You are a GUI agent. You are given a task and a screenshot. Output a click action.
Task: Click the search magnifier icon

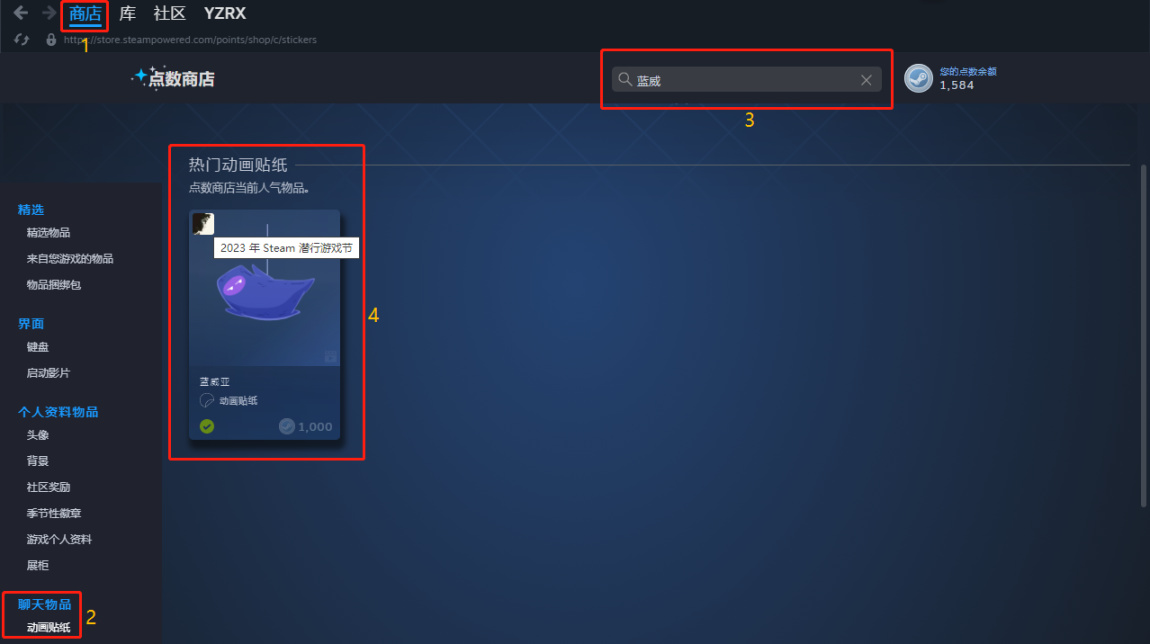tap(625, 79)
